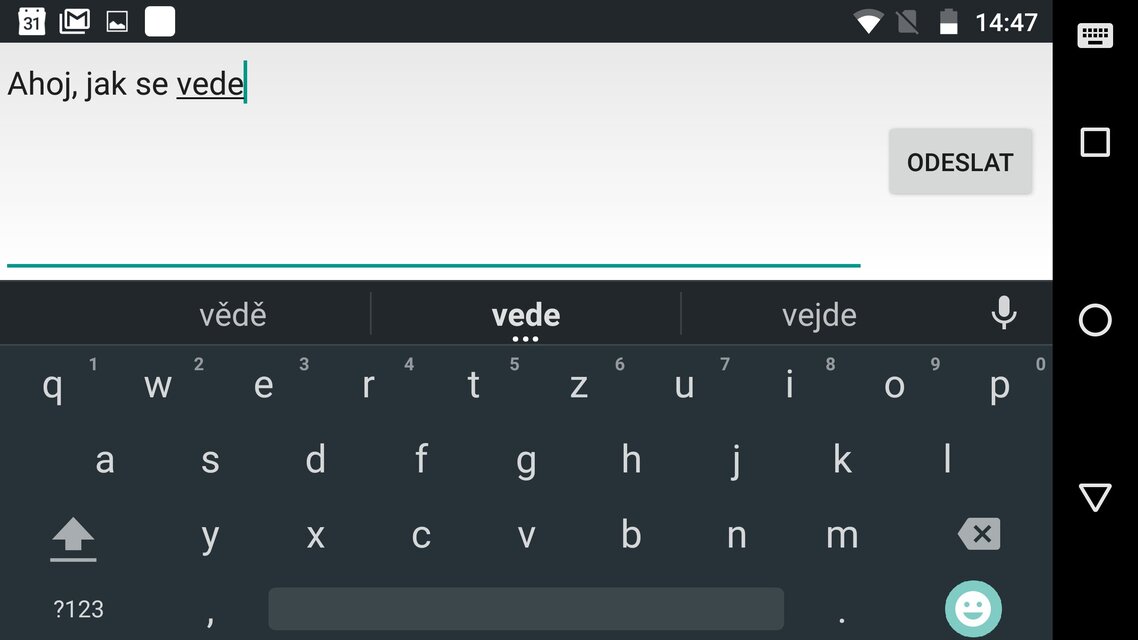This screenshot has width=1138, height=640.
Task: Tap the period key
Action: point(842,609)
